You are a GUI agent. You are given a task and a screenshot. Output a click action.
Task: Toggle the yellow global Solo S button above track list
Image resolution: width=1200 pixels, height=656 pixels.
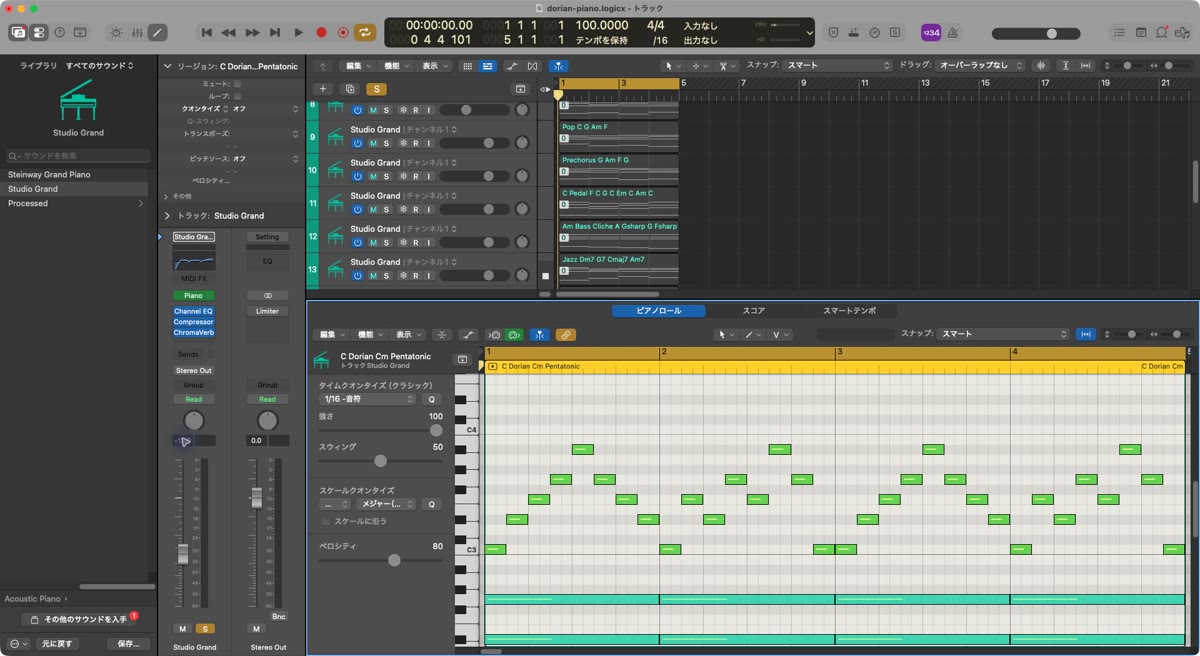click(x=377, y=89)
